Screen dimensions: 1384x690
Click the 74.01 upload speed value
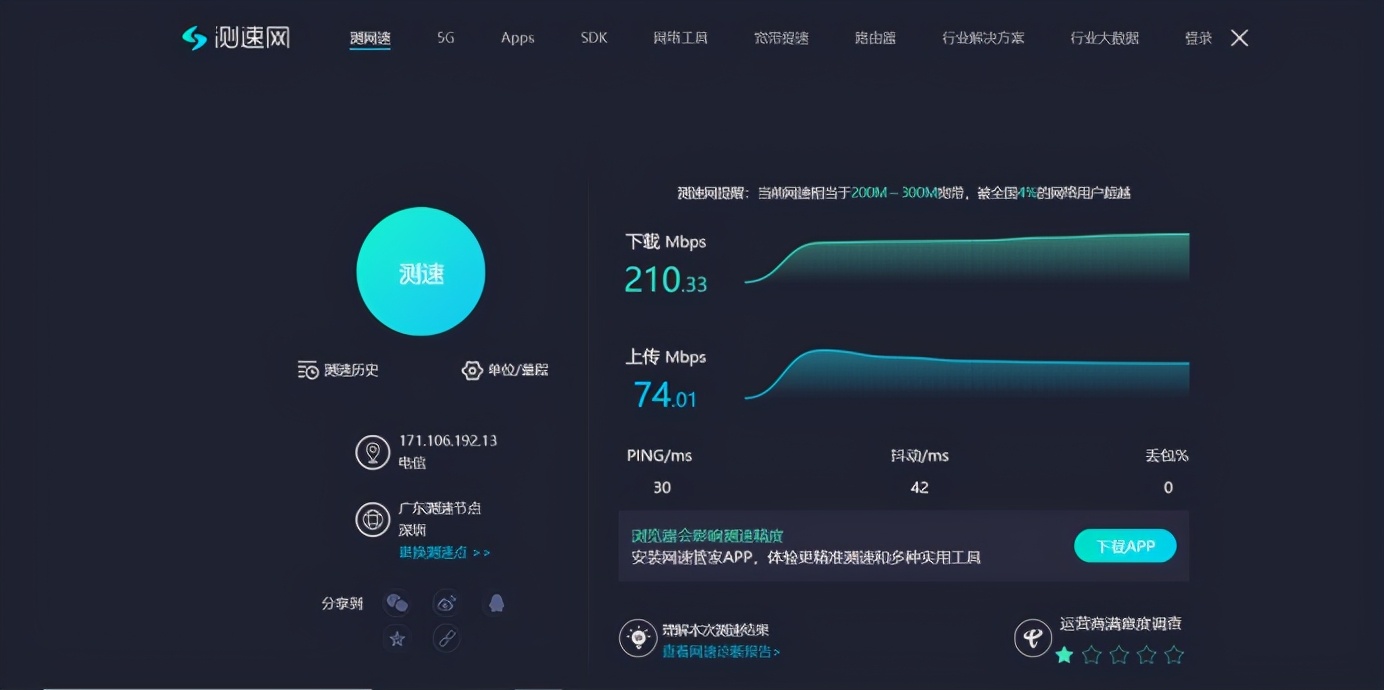[x=665, y=395]
